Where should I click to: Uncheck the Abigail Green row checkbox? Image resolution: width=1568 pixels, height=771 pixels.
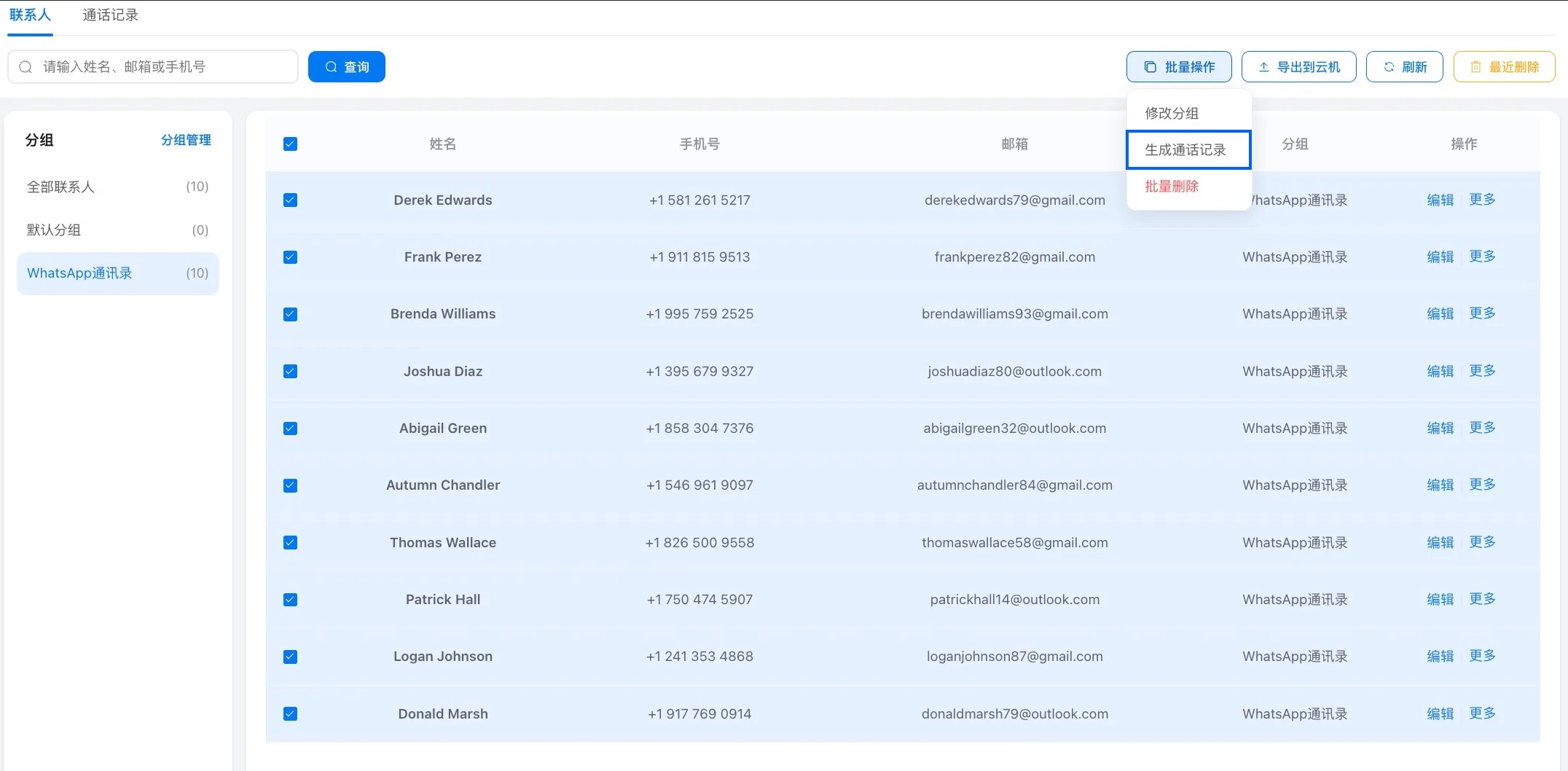click(290, 428)
